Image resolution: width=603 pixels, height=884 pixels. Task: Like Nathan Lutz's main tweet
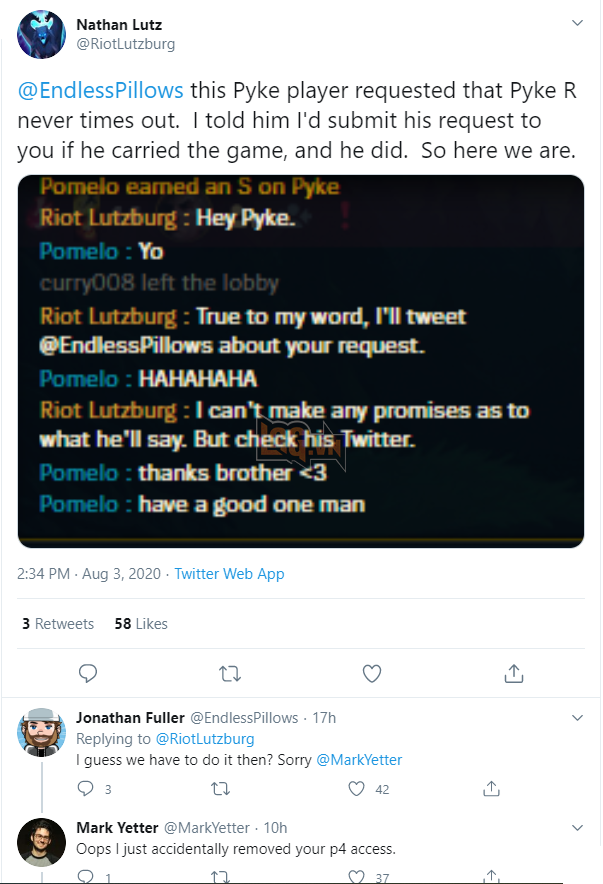(x=372, y=673)
